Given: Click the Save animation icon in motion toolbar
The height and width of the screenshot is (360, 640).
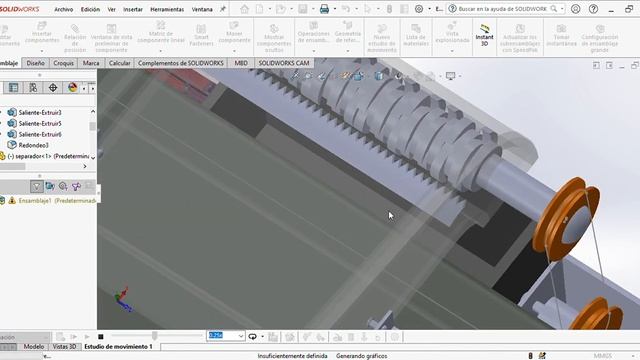Looking at the screenshot, I should (273, 337).
